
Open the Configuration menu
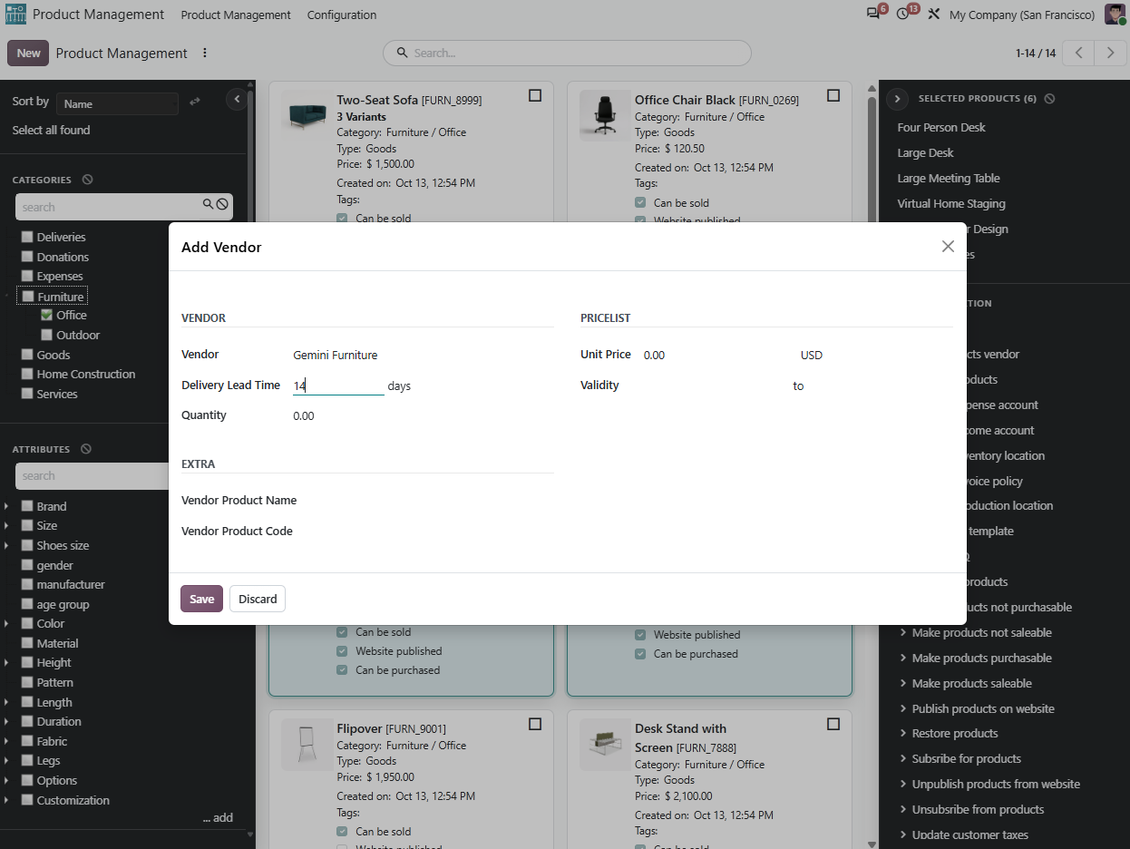coord(342,14)
